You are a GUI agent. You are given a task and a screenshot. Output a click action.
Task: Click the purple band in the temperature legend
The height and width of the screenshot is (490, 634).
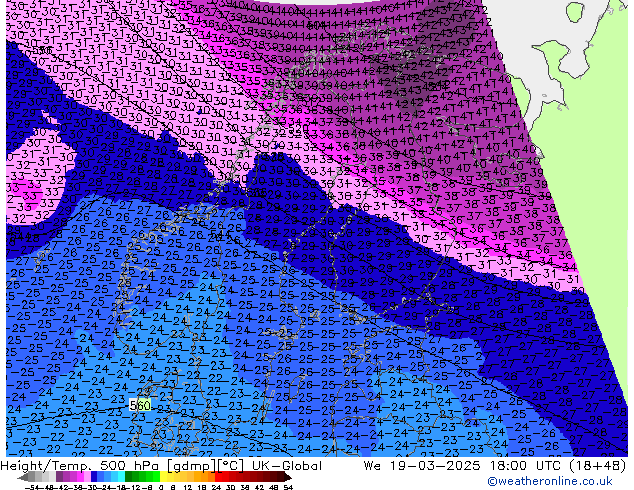tap(66, 477)
